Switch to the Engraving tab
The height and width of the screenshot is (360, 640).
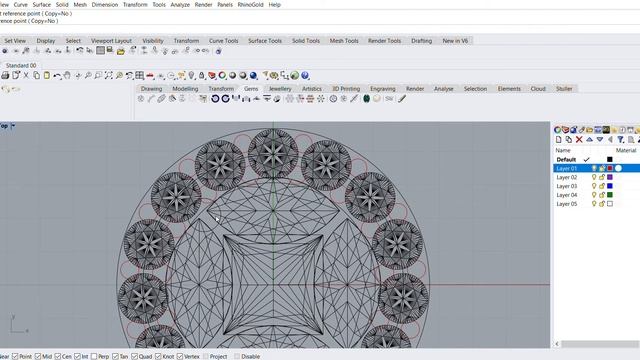coord(382,89)
